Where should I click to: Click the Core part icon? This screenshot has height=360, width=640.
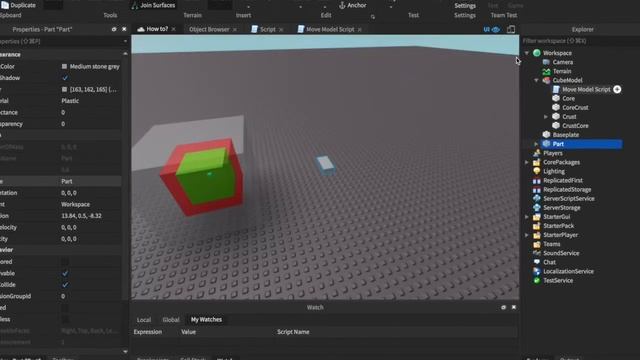(x=556, y=98)
